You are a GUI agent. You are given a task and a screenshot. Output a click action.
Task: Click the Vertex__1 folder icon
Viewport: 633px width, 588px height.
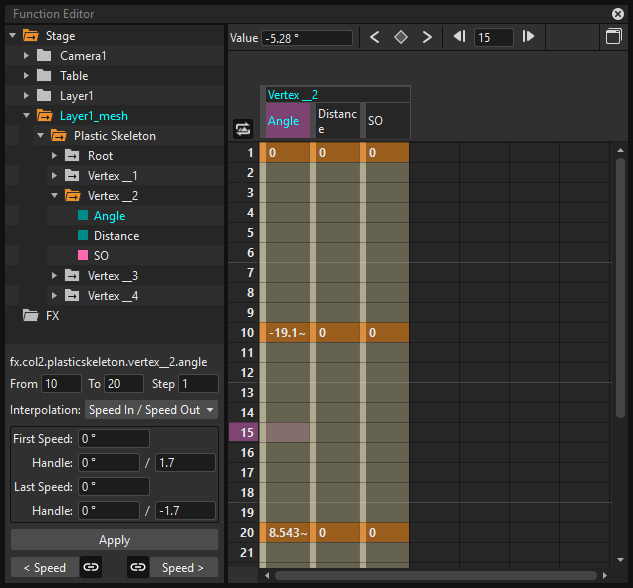[x=72, y=176]
